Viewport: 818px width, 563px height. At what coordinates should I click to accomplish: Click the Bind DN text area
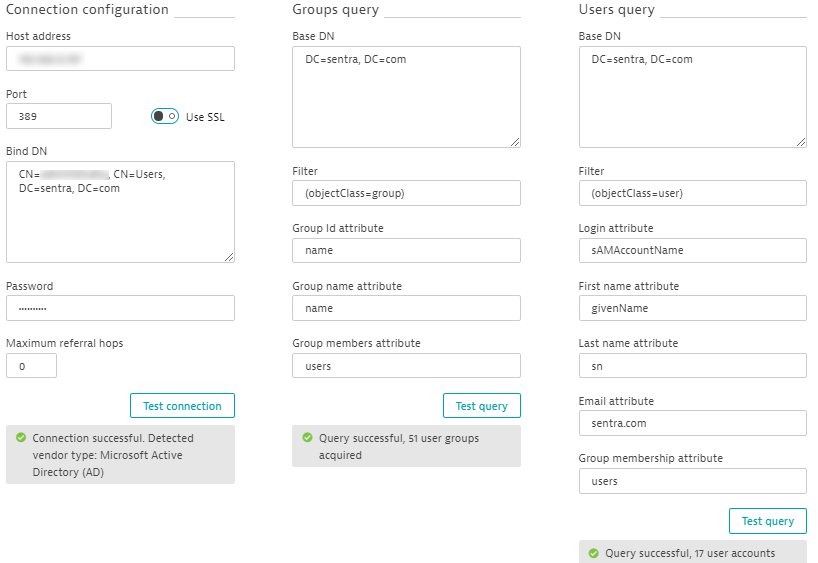(120, 211)
